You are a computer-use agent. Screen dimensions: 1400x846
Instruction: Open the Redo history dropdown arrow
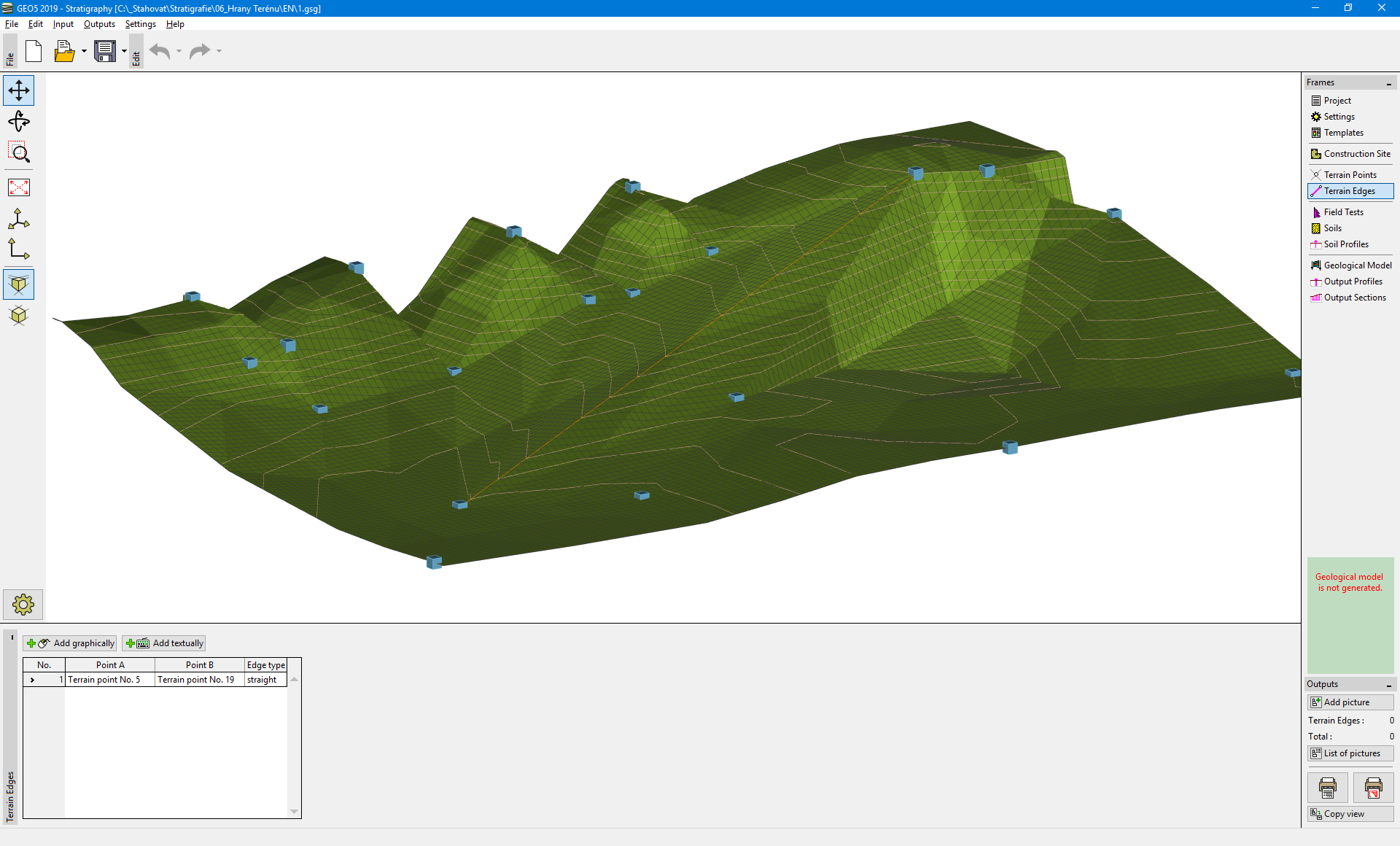(x=219, y=51)
